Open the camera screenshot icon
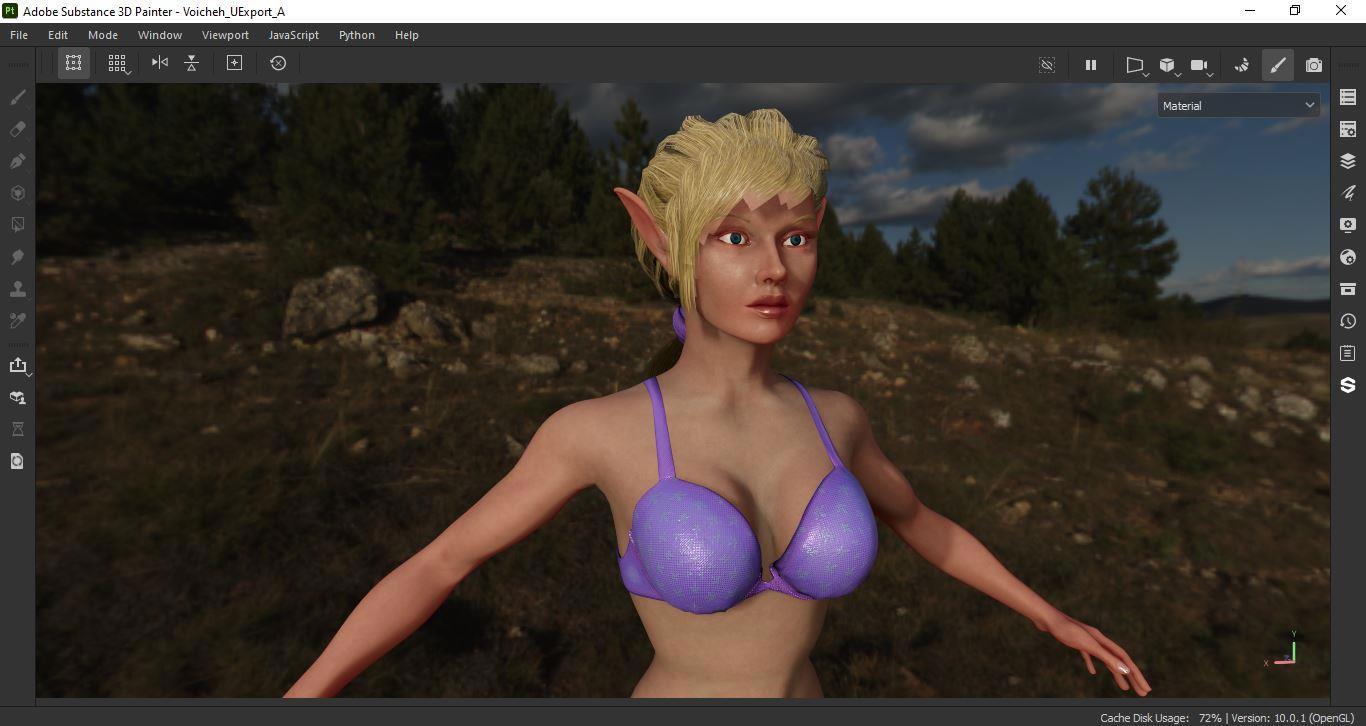 click(1313, 65)
